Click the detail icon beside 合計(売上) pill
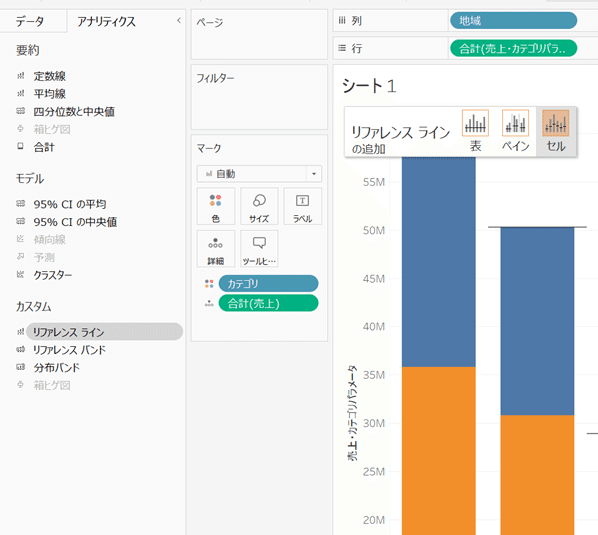The height and width of the screenshot is (535, 598). coord(209,304)
